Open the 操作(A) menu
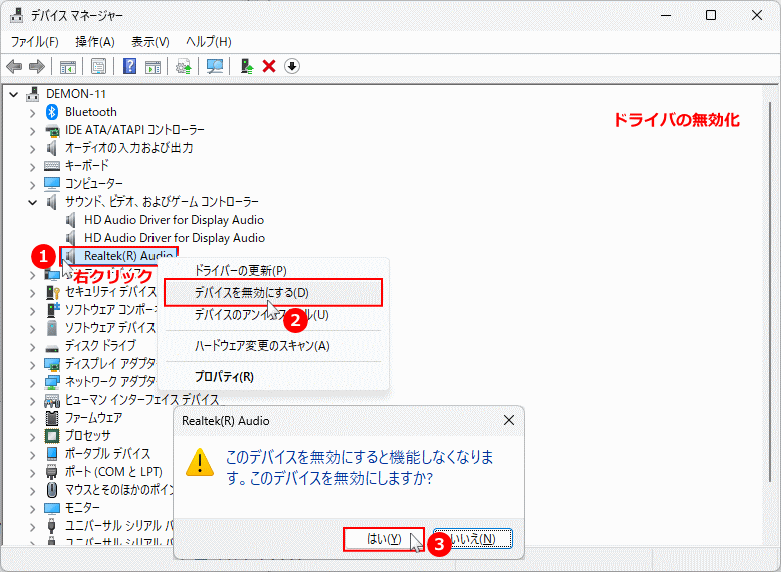Image resolution: width=781 pixels, height=572 pixels. (x=95, y=42)
